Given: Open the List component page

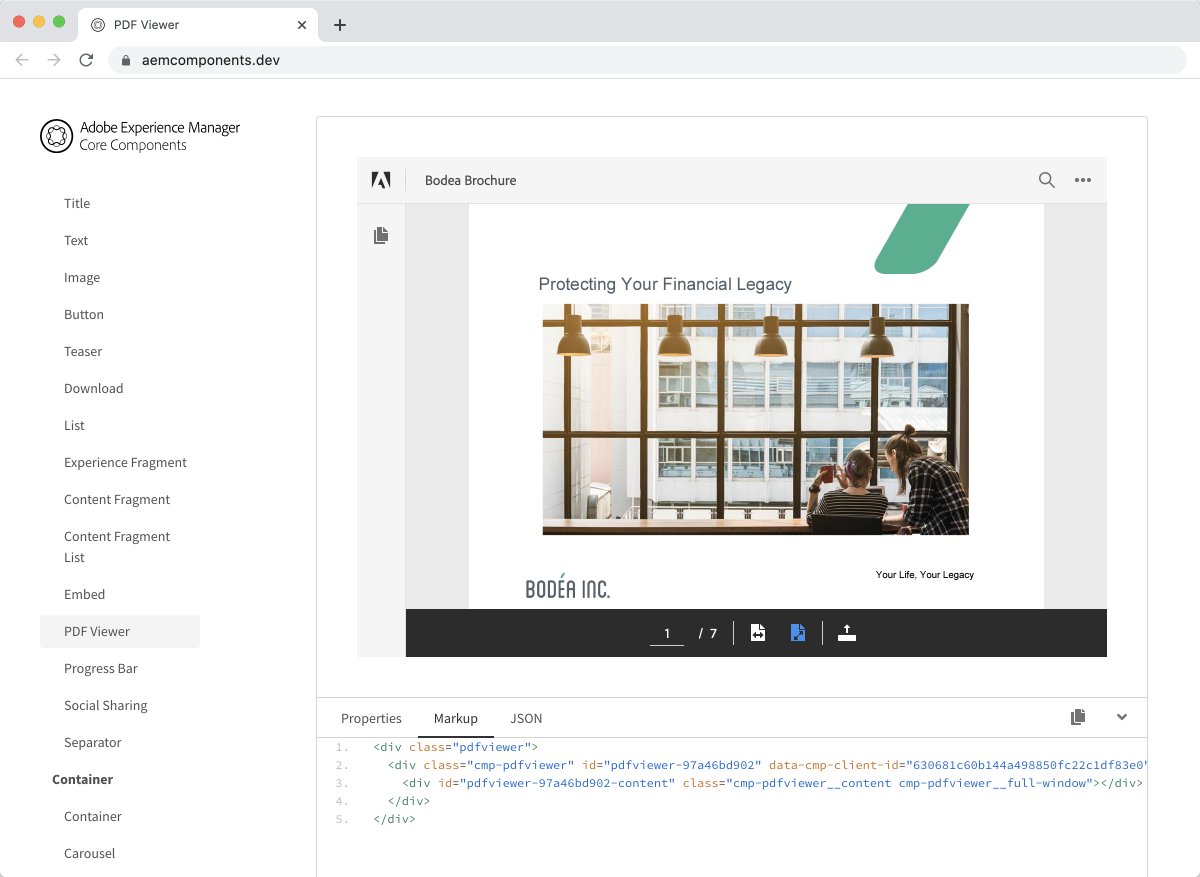Looking at the screenshot, I should coord(74,425).
